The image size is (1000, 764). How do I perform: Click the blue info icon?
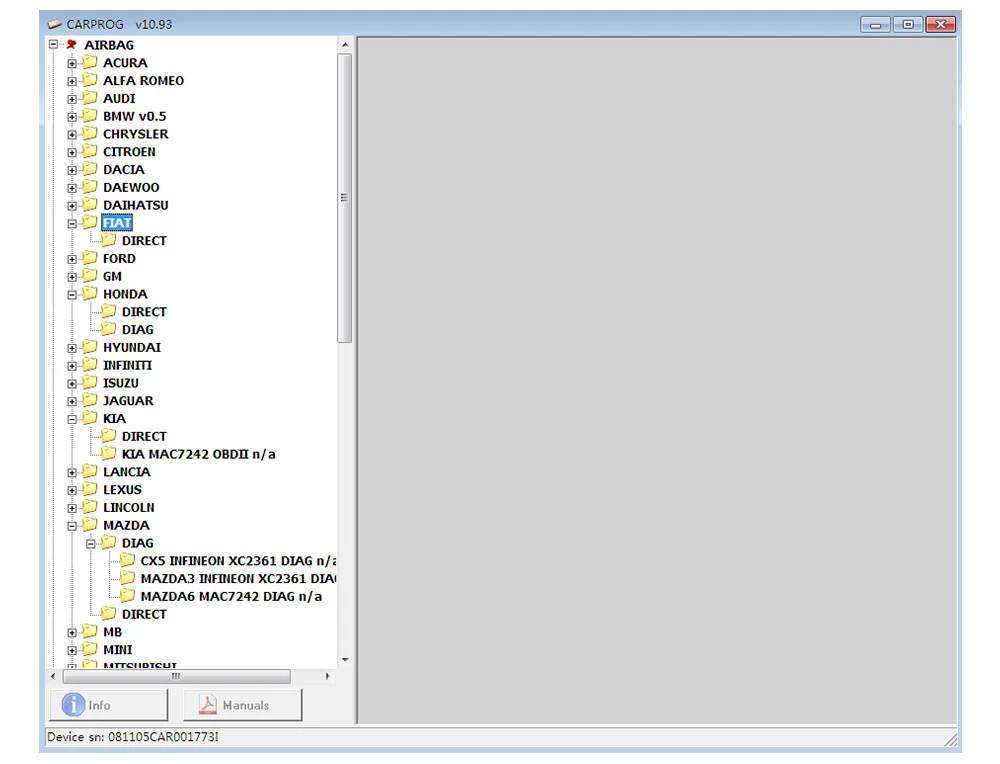[x=73, y=705]
